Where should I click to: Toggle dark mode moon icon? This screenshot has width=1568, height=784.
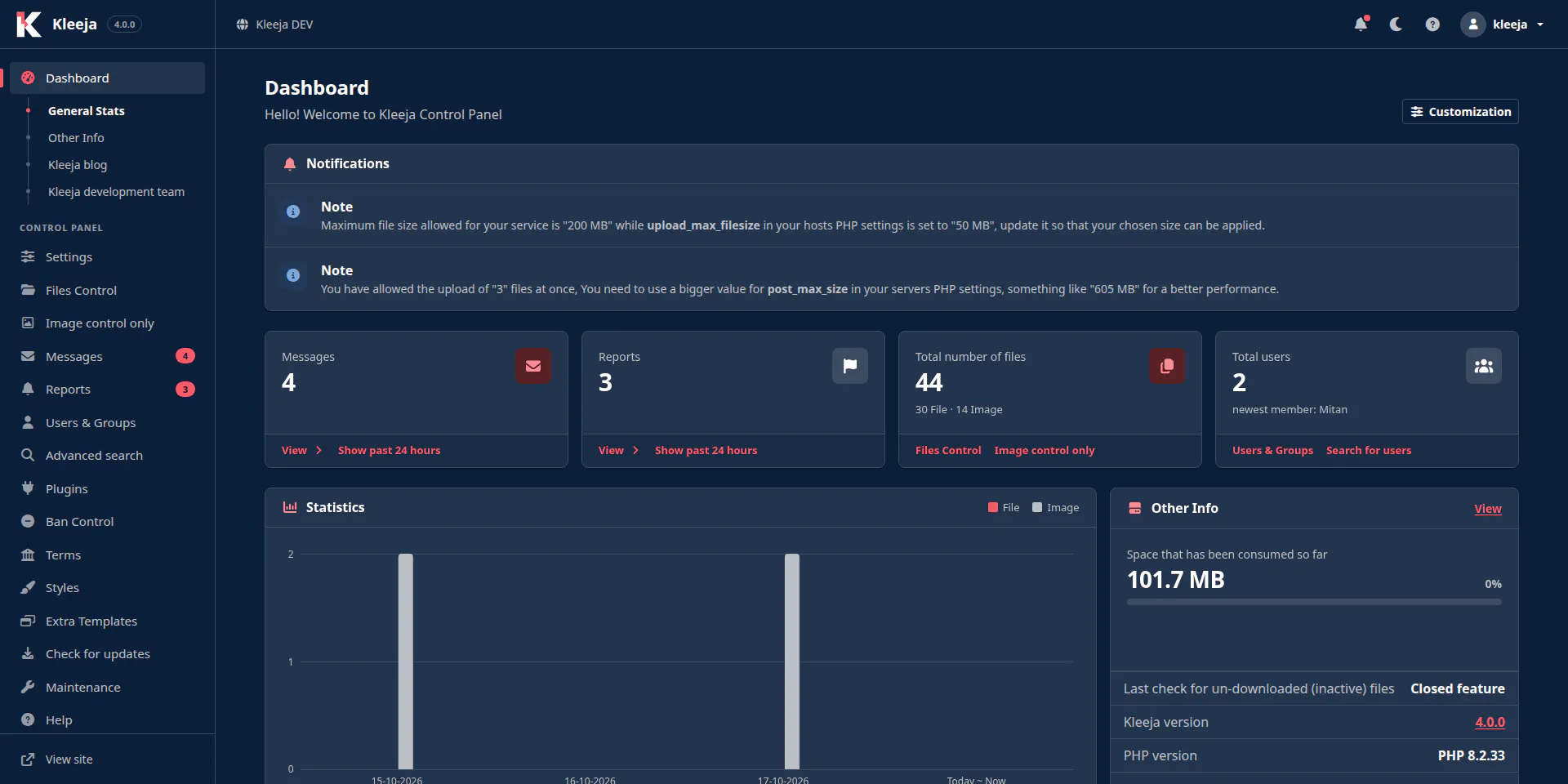tap(1396, 24)
